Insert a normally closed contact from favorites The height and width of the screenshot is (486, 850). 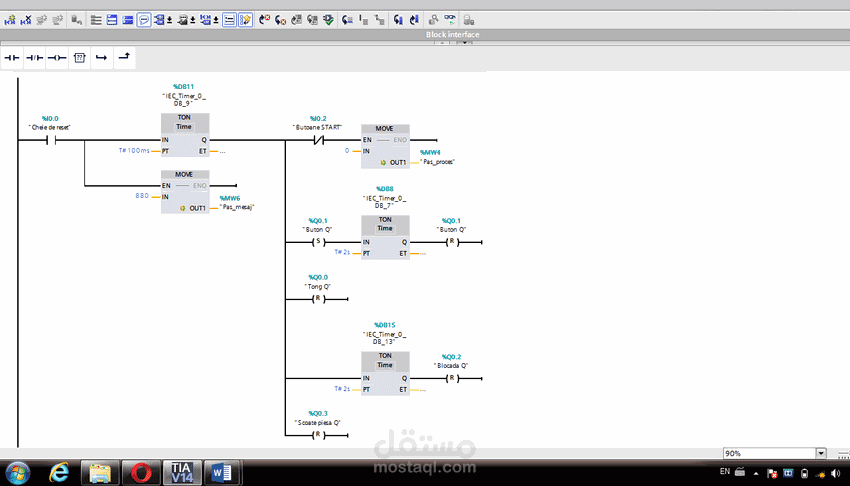click(x=35, y=57)
